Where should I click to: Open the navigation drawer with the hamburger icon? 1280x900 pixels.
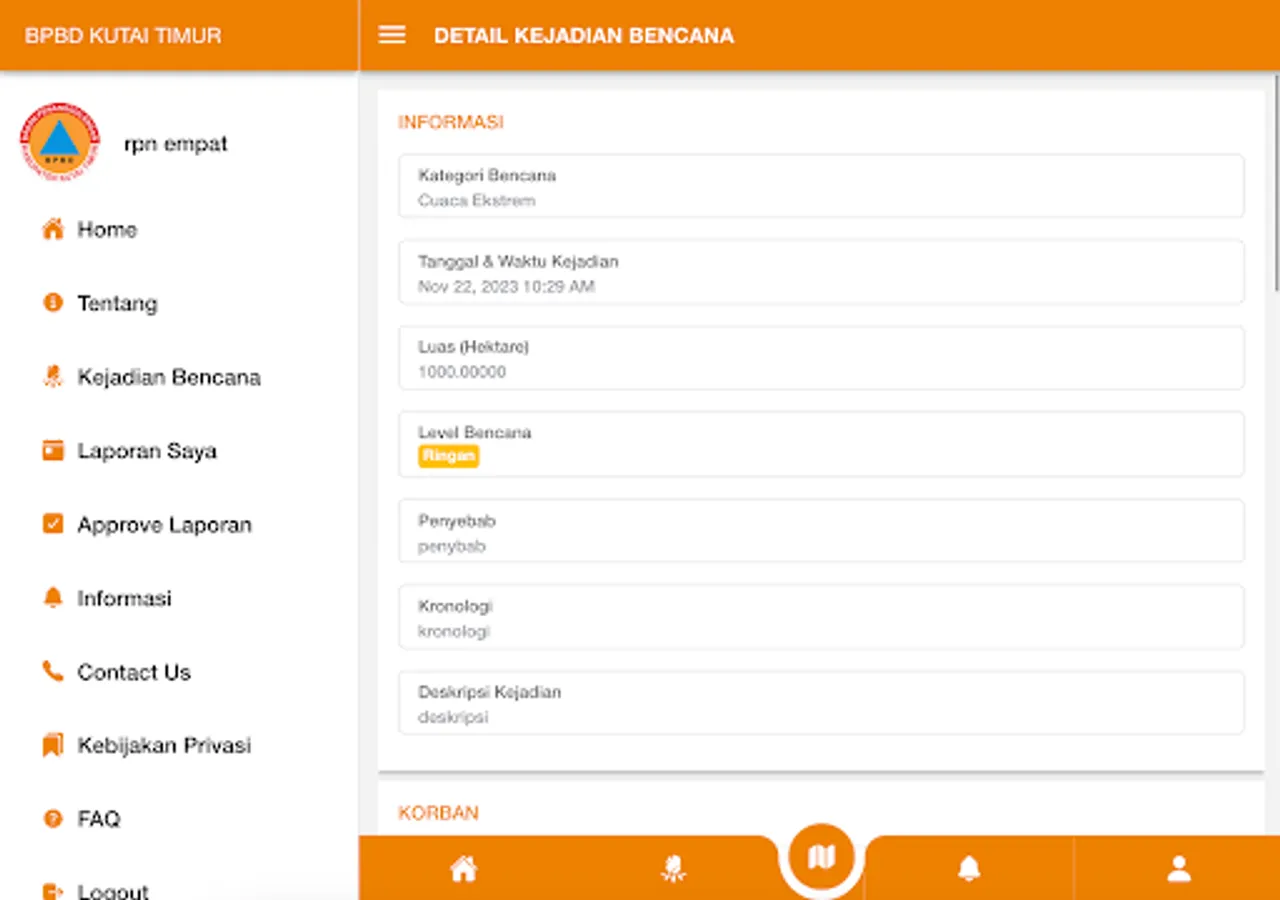pyautogui.click(x=391, y=34)
